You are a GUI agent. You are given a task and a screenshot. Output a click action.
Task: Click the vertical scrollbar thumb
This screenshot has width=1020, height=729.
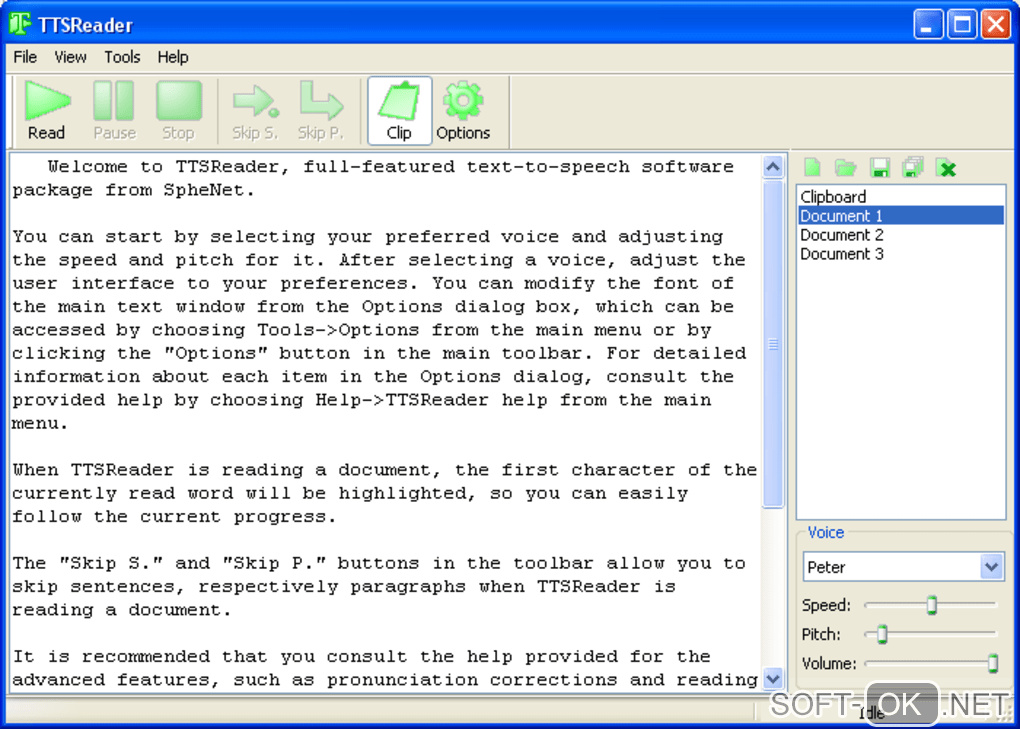[x=773, y=344]
